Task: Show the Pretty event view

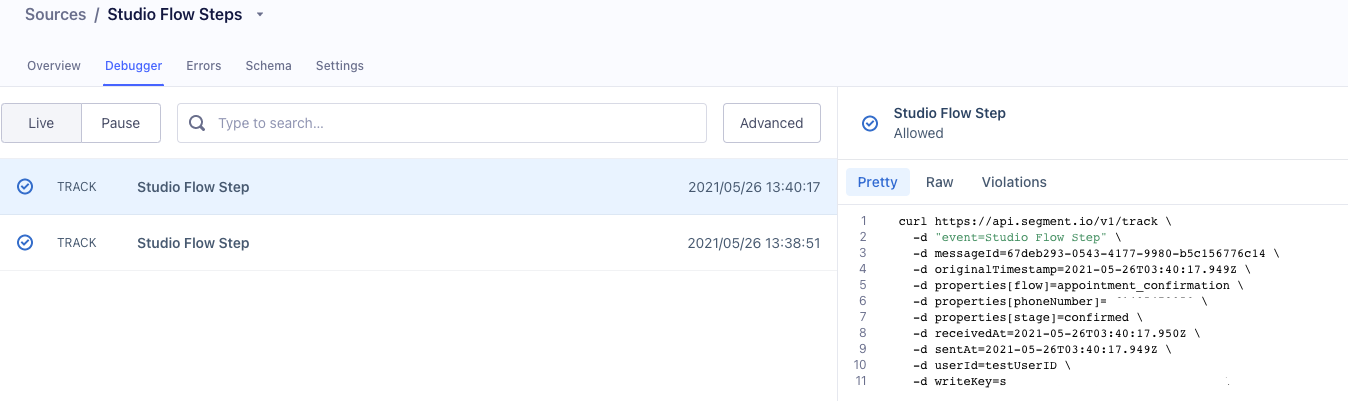Action: [x=877, y=182]
